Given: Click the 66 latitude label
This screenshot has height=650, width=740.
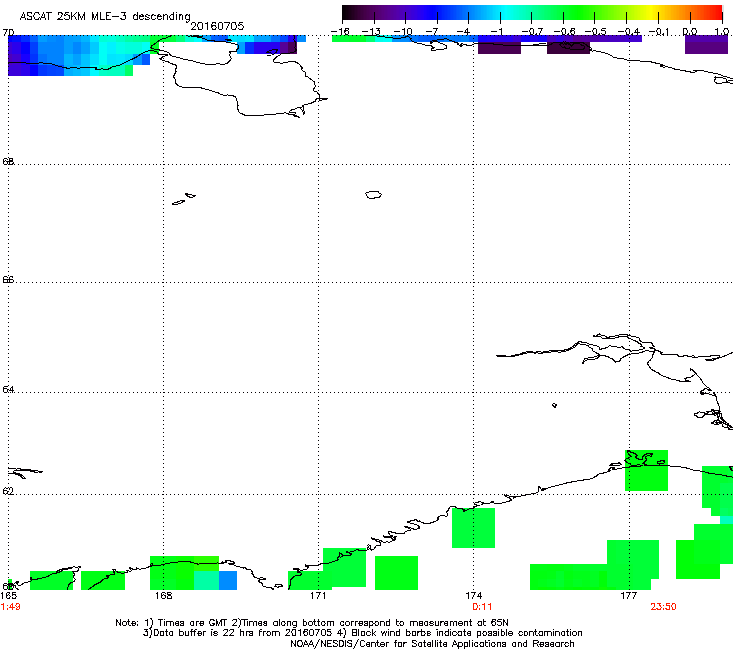Looking at the screenshot, I should click(x=8, y=279).
